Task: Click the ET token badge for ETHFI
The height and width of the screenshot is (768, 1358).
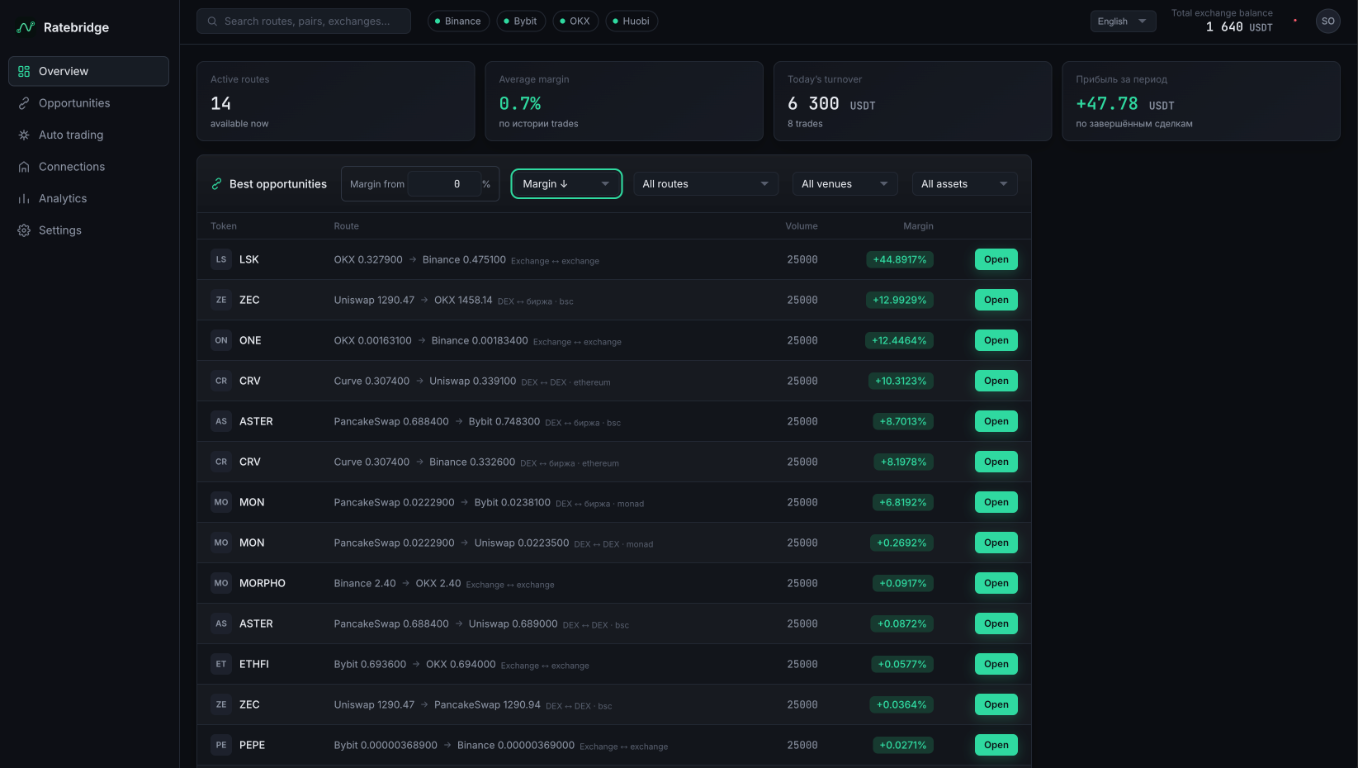Action: click(221, 664)
